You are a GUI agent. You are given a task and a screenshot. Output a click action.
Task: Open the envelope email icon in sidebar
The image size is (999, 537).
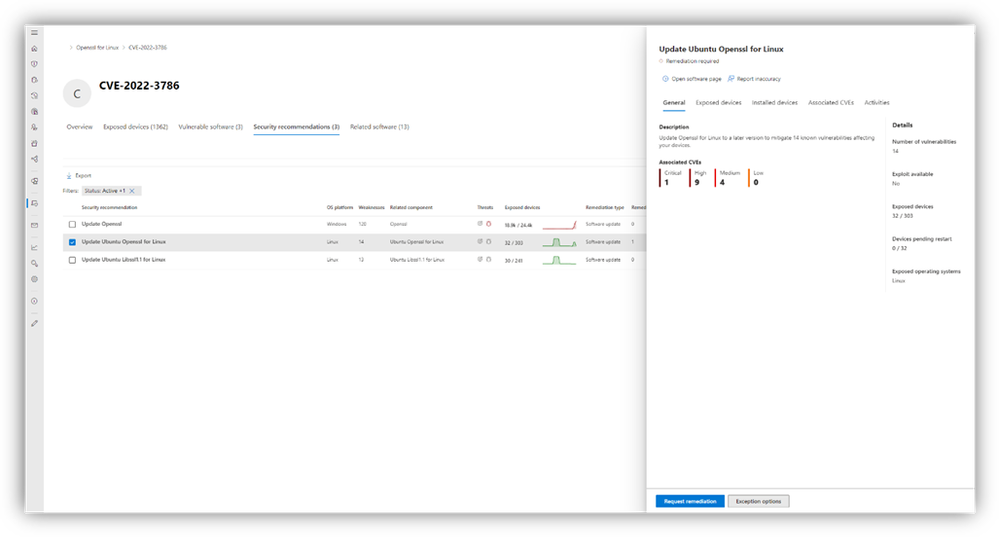pos(34,226)
